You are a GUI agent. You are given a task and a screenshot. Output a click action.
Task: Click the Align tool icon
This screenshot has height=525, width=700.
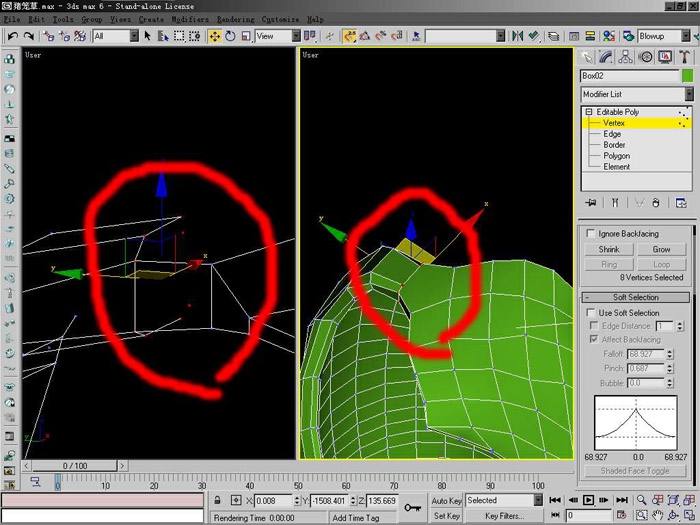coord(533,36)
